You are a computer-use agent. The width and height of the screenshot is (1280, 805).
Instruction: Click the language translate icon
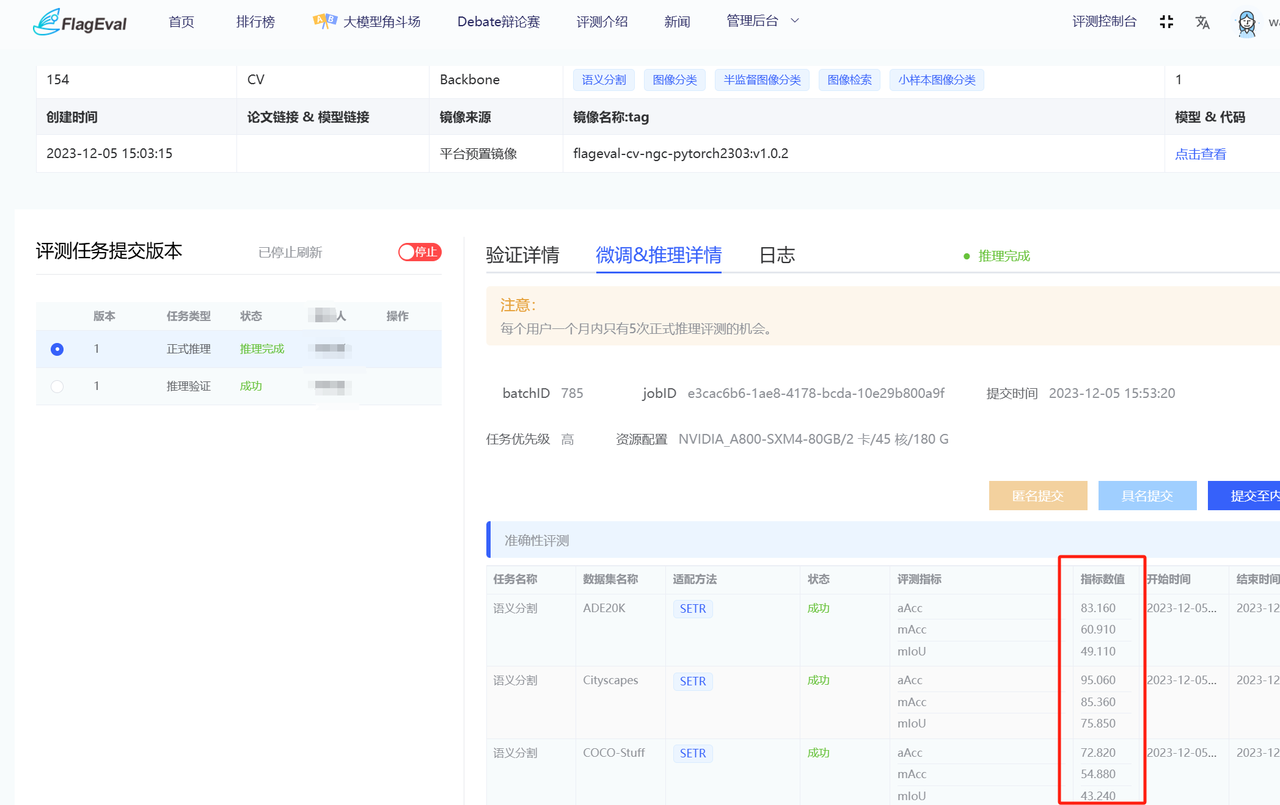(x=1202, y=22)
